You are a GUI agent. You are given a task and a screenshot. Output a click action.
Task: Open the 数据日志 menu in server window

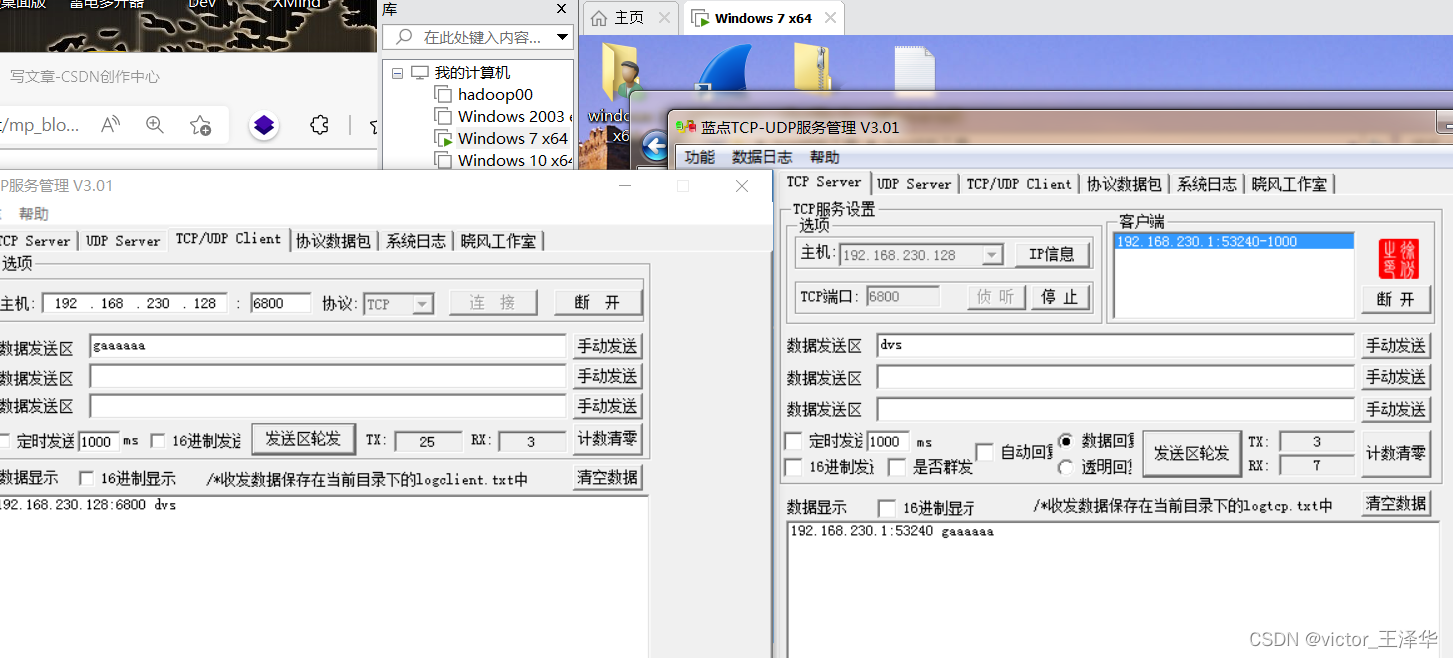pyautogui.click(x=762, y=157)
